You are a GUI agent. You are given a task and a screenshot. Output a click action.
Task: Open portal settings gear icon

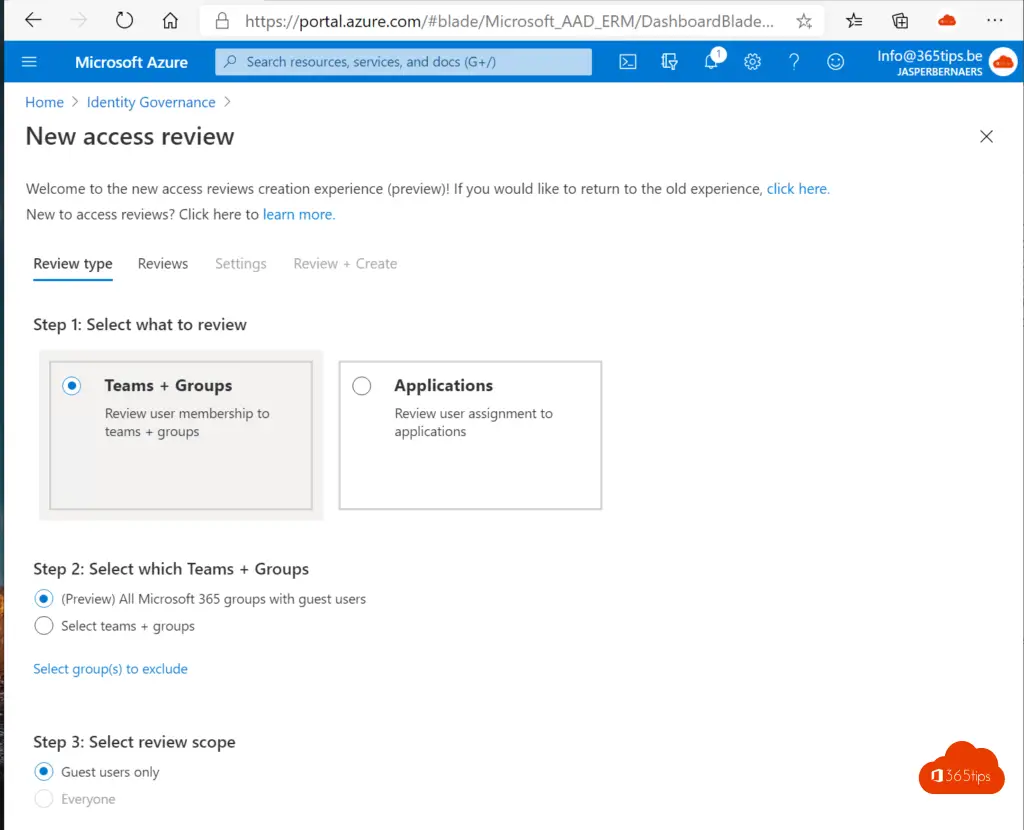coord(752,62)
